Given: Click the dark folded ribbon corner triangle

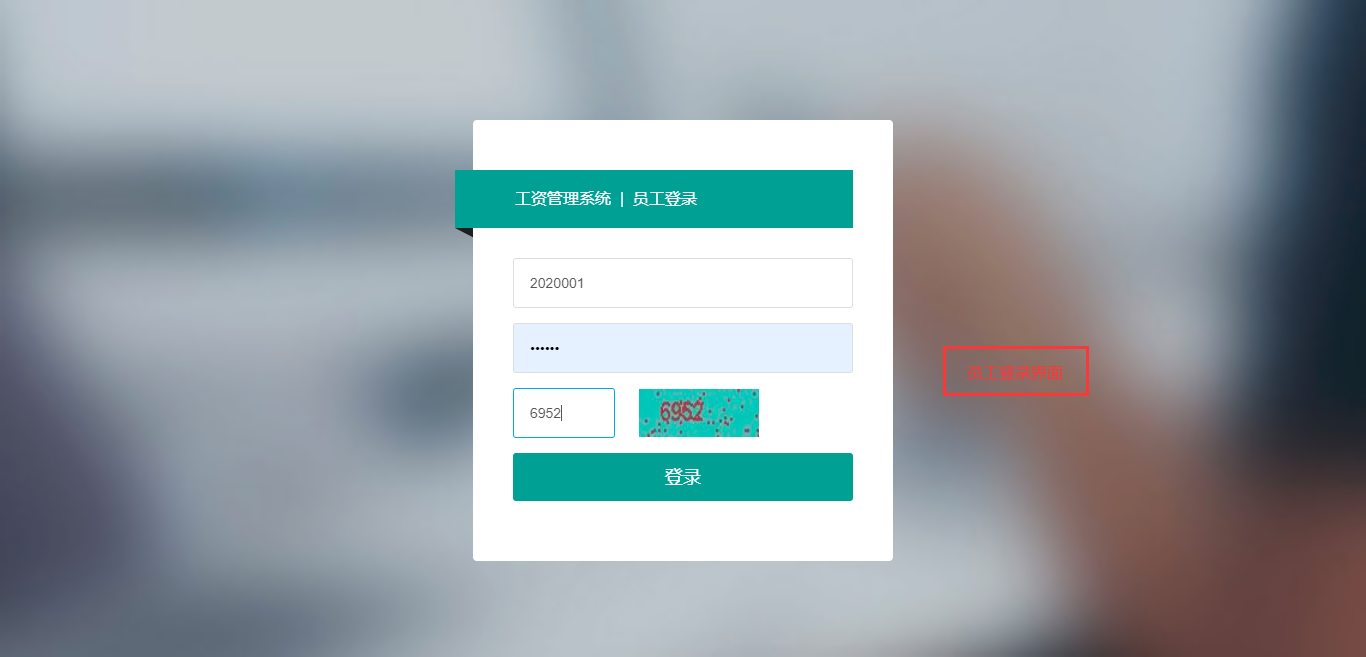Looking at the screenshot, I should 464,232.
